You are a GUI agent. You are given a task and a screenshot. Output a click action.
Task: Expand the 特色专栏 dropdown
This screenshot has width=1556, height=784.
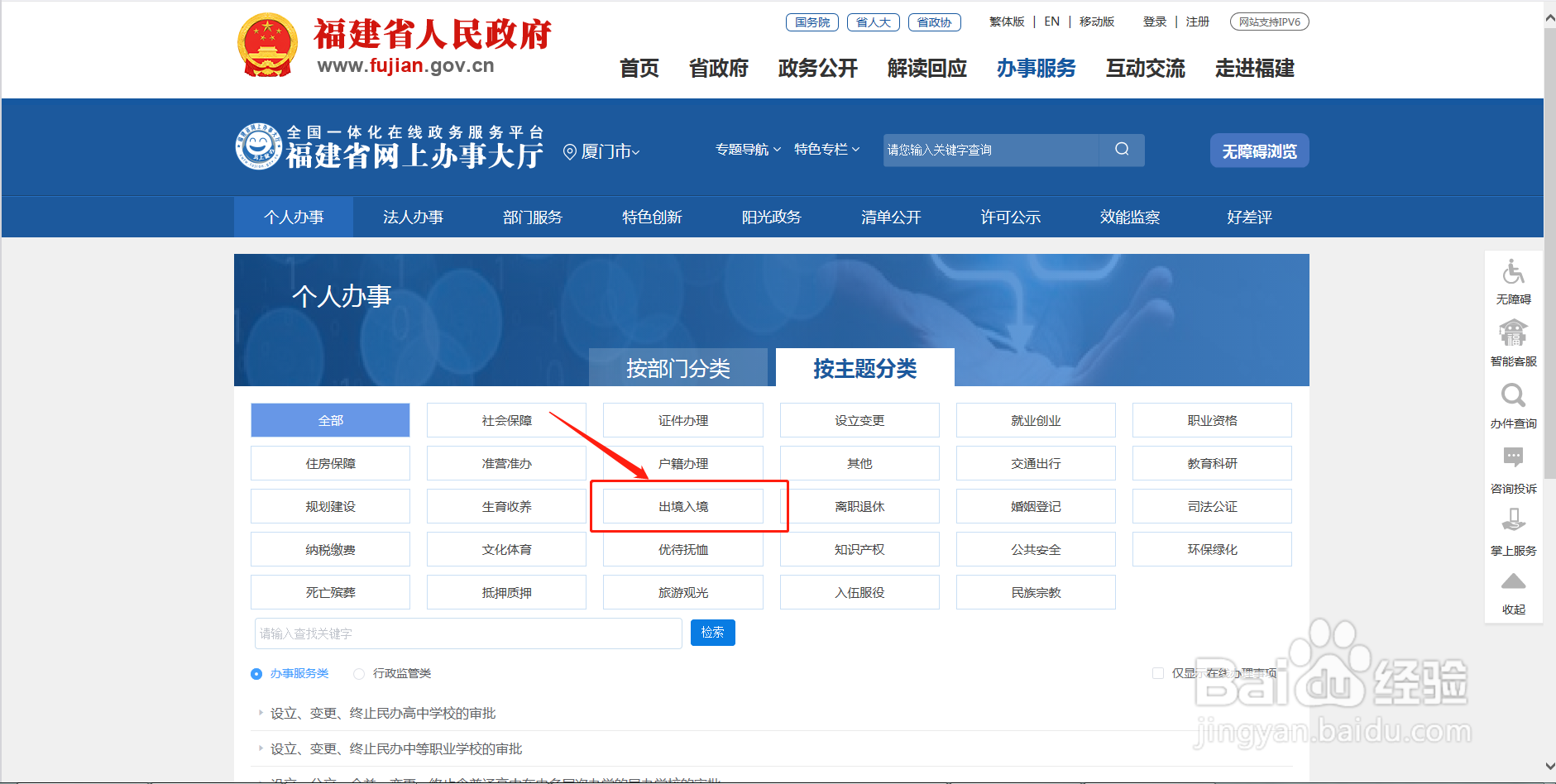tap(824, 150)
